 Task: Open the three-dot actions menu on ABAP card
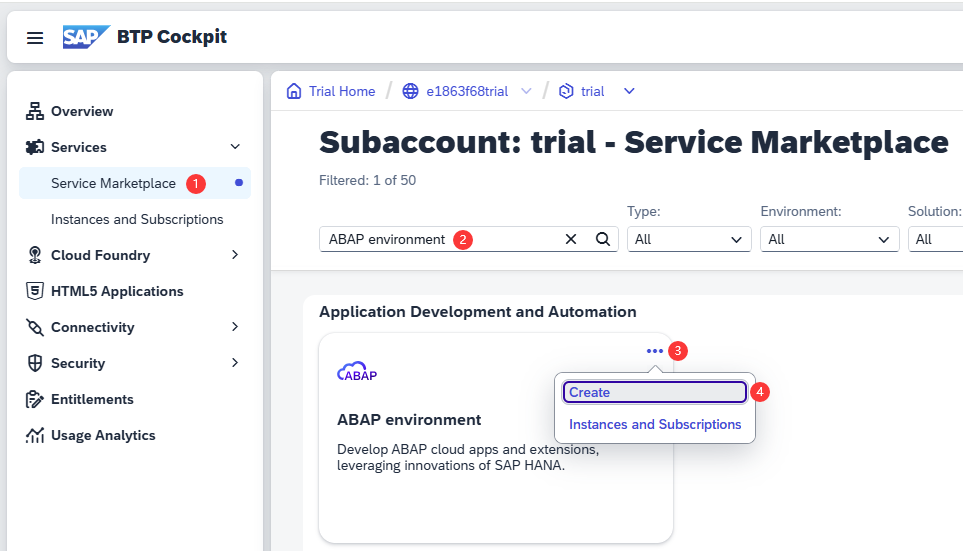tap(655, 351)
